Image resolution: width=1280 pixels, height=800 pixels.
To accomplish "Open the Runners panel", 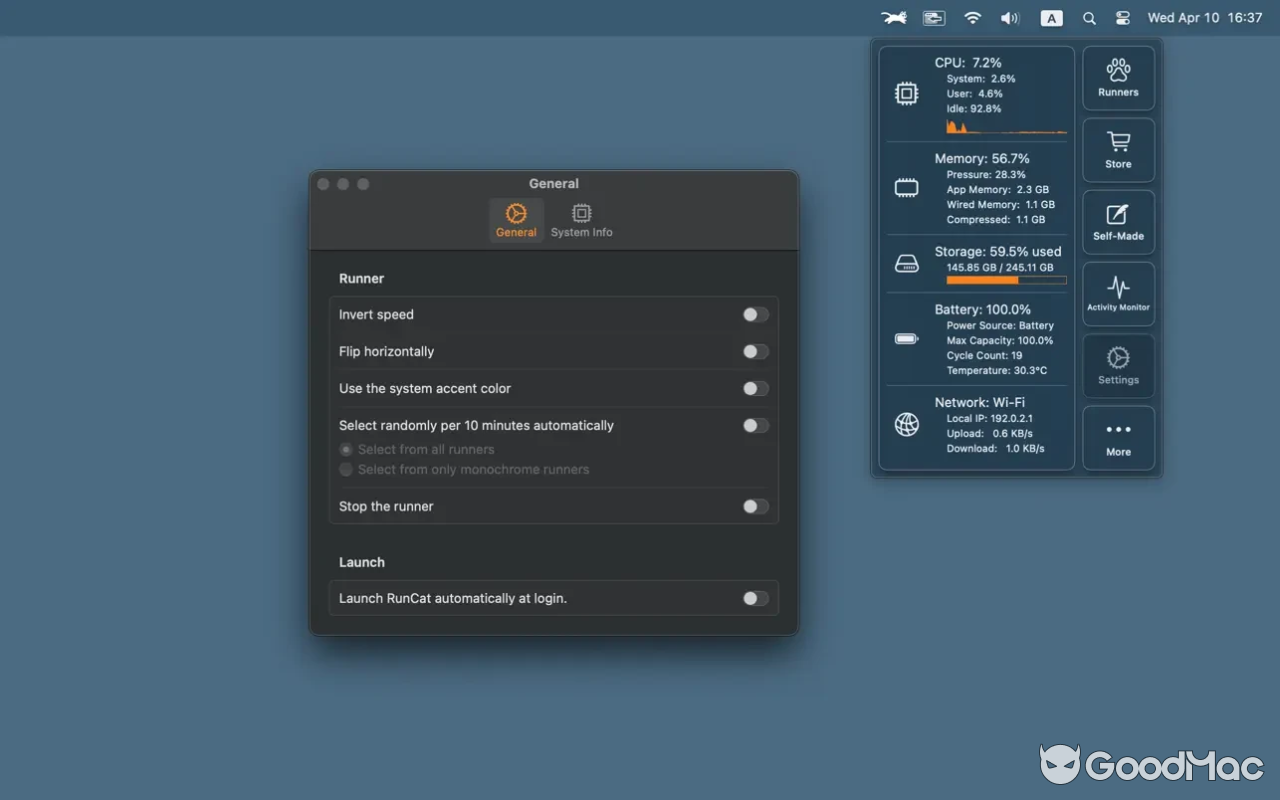I will (x=1118, y=77).
